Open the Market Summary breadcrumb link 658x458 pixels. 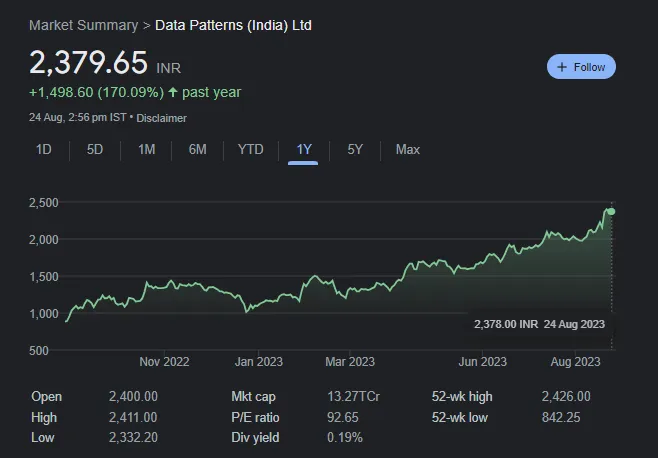pos(84,24)
